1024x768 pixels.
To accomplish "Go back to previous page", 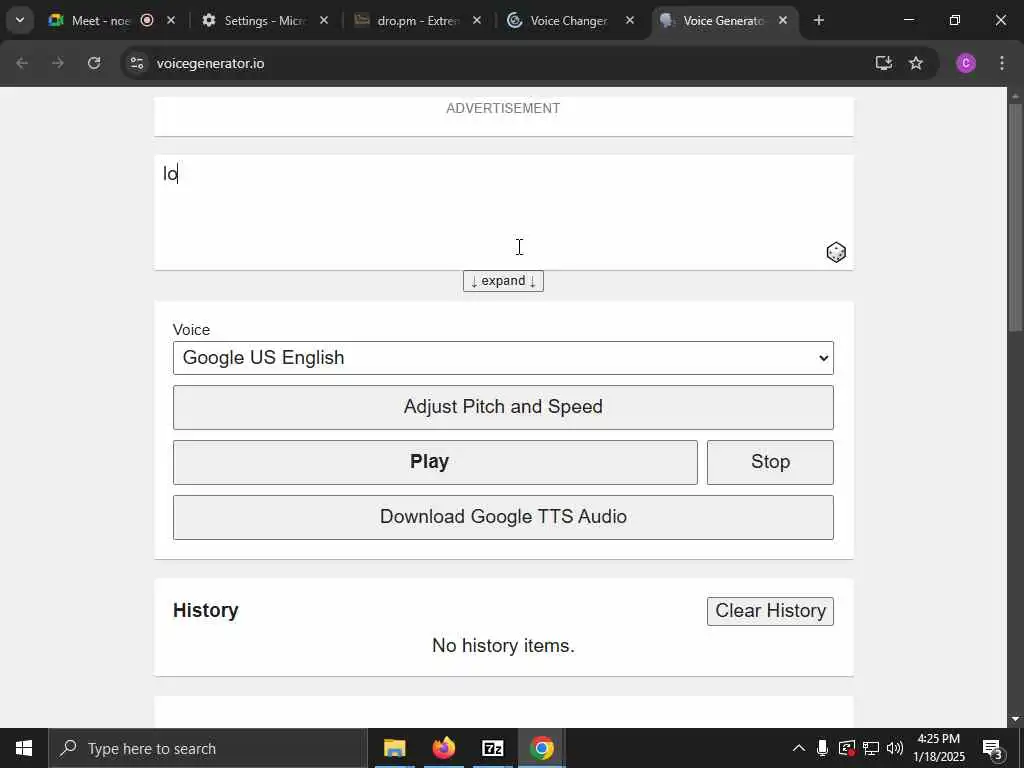I will point(22,63).
